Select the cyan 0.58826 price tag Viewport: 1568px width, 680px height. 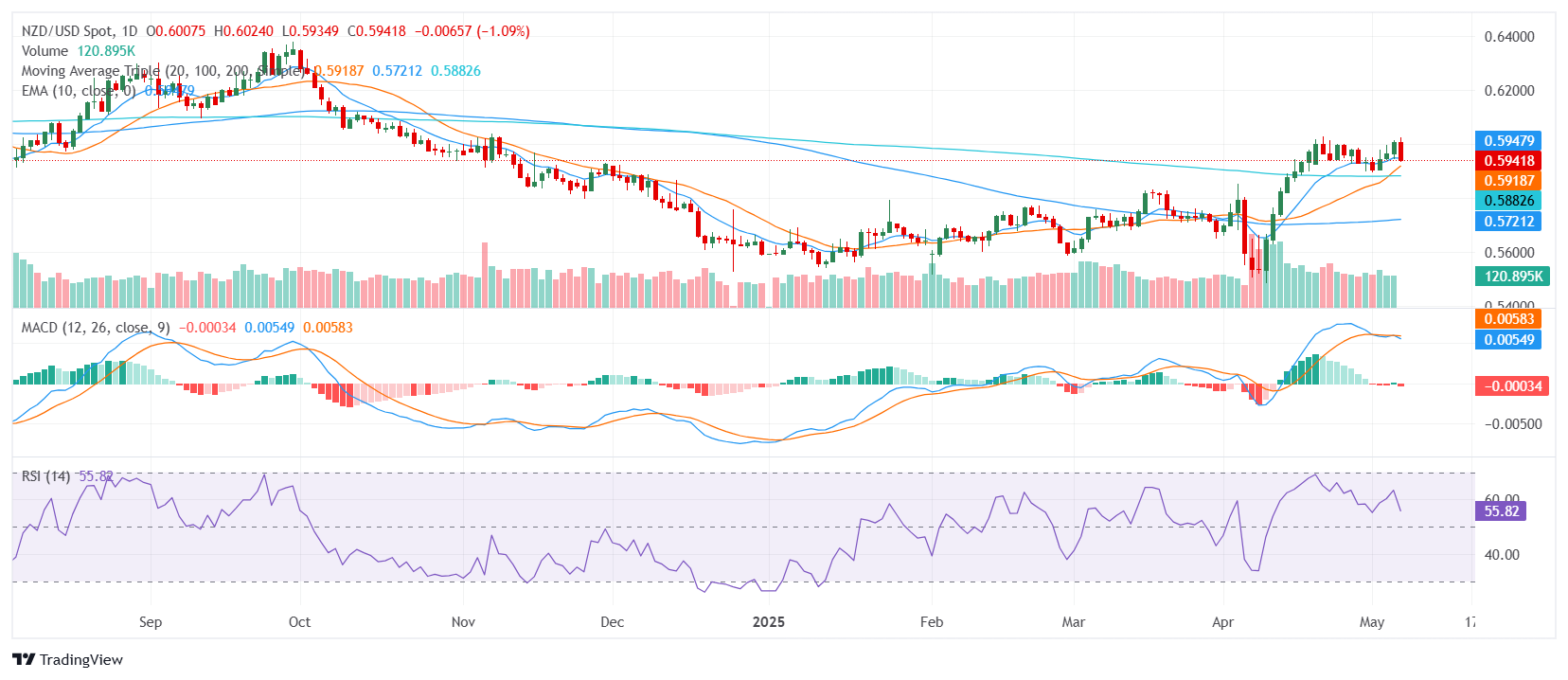point(1508,201)
